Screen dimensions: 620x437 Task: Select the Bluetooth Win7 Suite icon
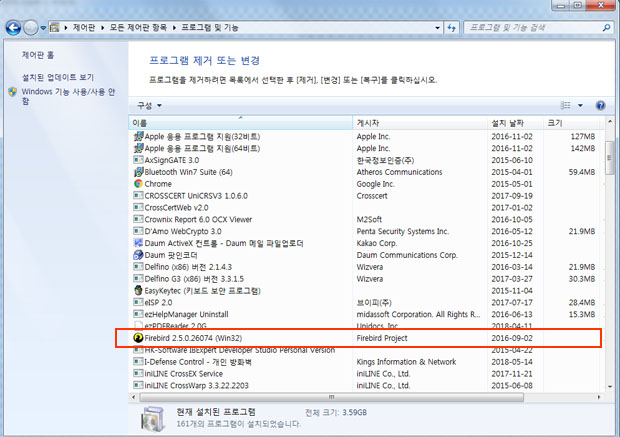[138, 172]
